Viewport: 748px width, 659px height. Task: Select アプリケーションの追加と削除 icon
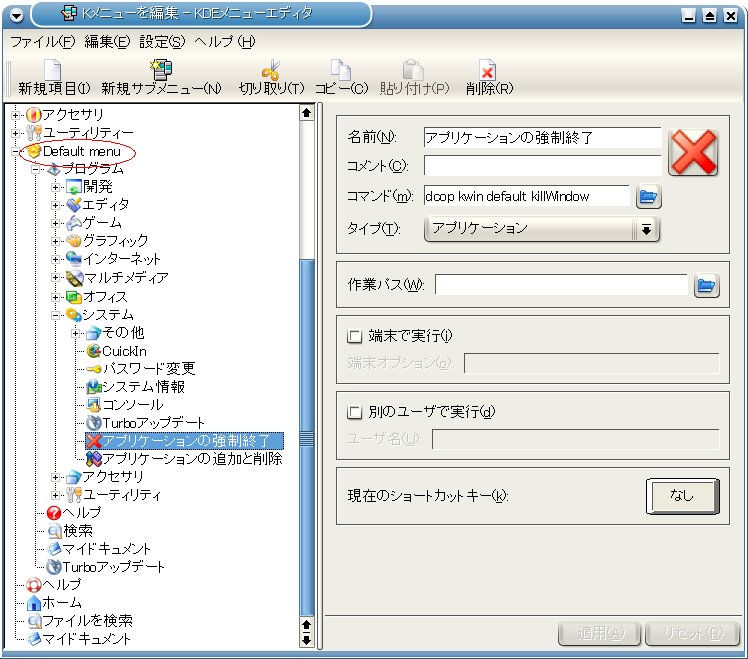coord(94,459)
